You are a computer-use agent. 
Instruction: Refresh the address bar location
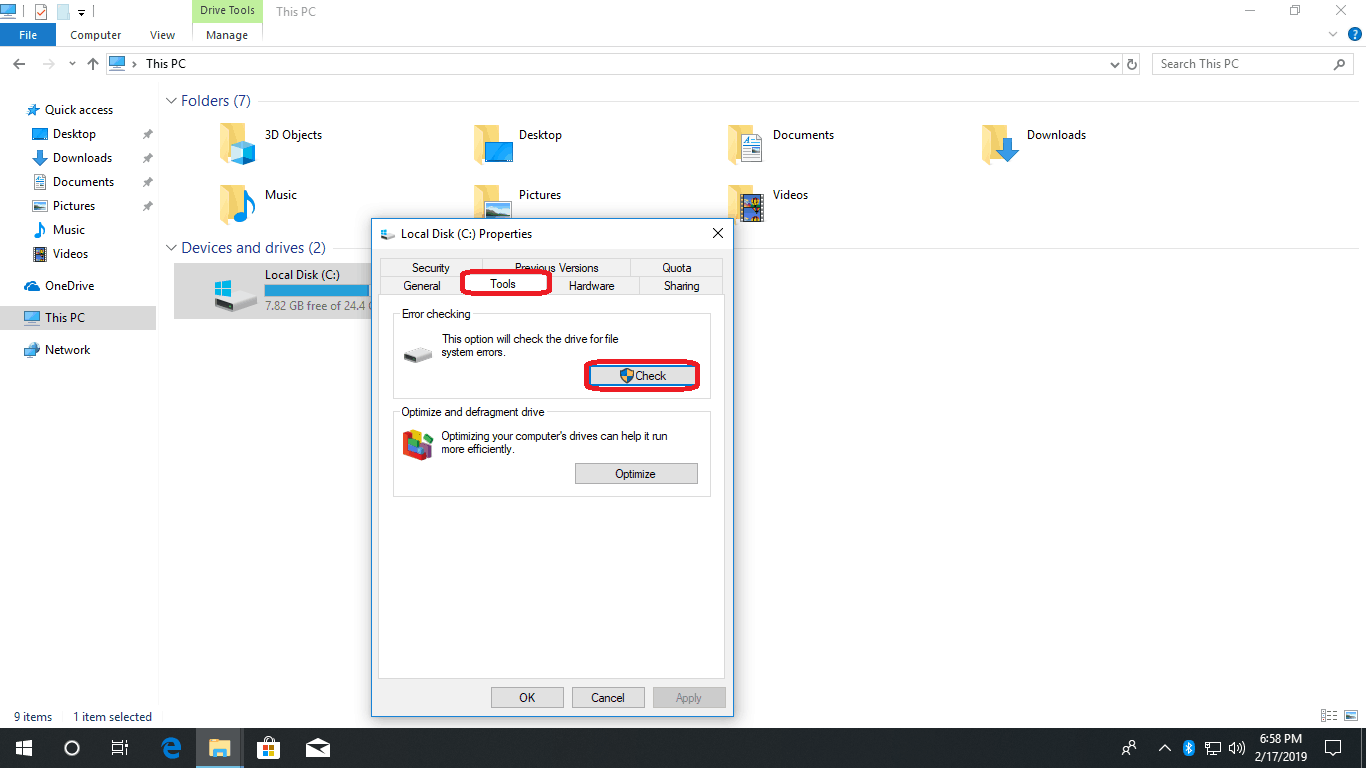tap(1132, 64)
